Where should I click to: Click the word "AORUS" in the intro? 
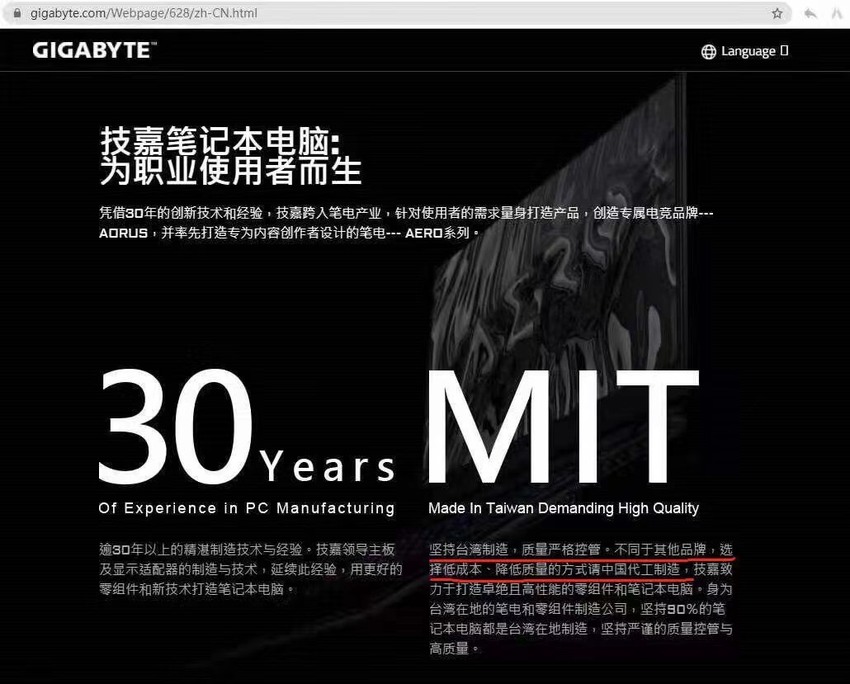(124, 233)
